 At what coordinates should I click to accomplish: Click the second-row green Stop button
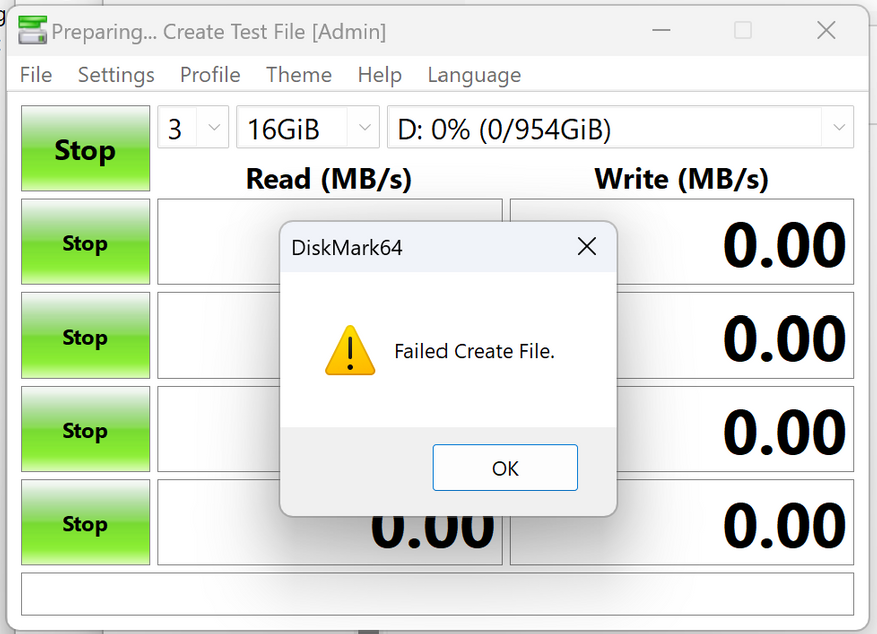tap(85, 242)
